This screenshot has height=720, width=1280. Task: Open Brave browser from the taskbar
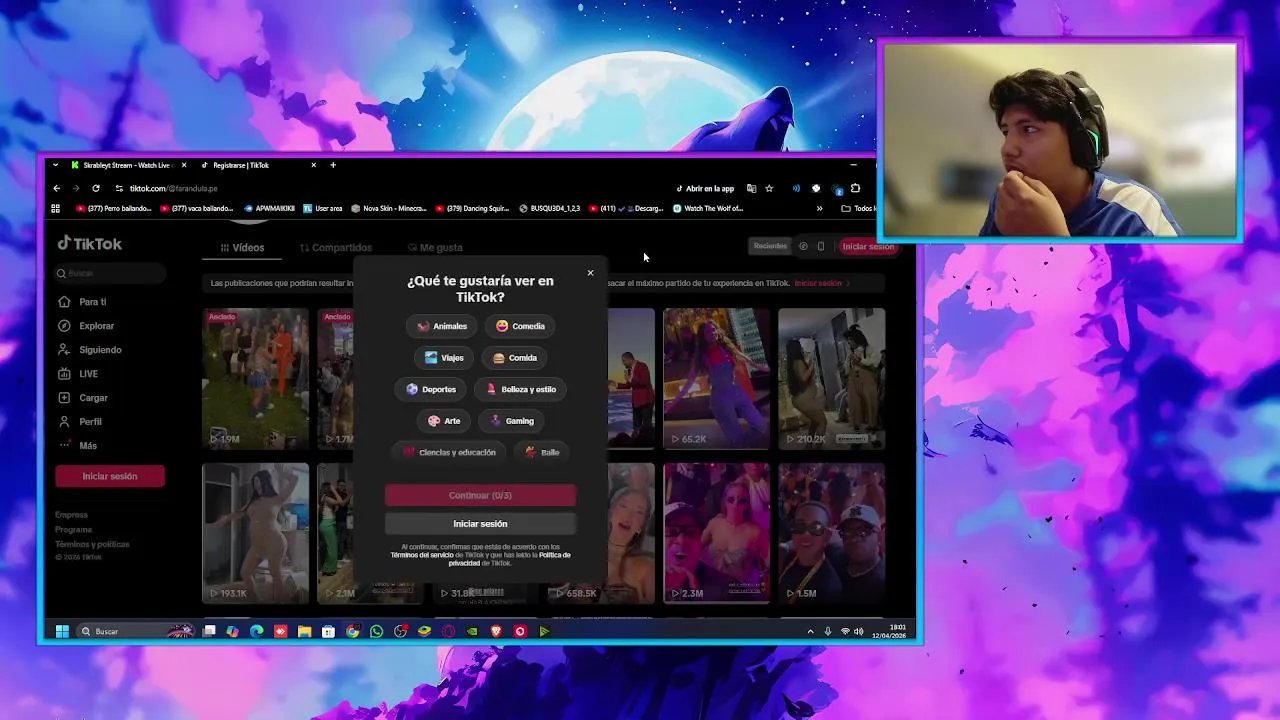tap(496, 631)
